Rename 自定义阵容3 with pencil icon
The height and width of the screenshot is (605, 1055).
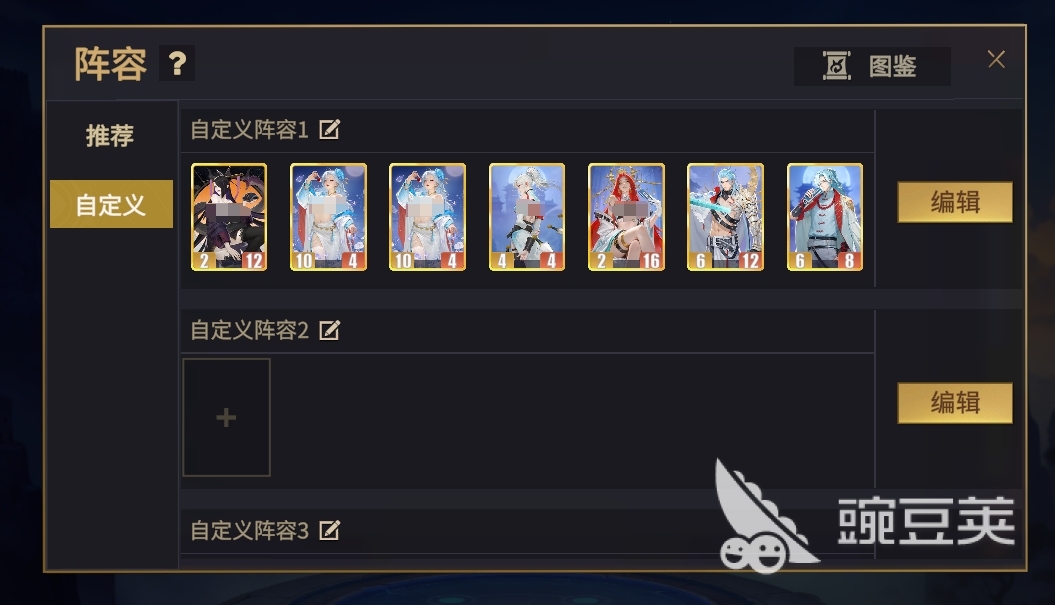pyautogui.click(x=330, y=530)
